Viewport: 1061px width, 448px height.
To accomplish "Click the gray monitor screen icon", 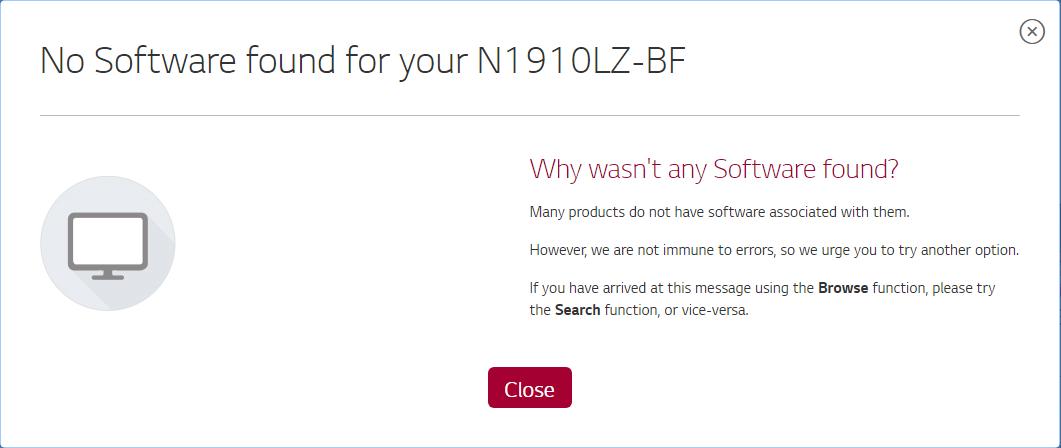I will coord(108,246).
